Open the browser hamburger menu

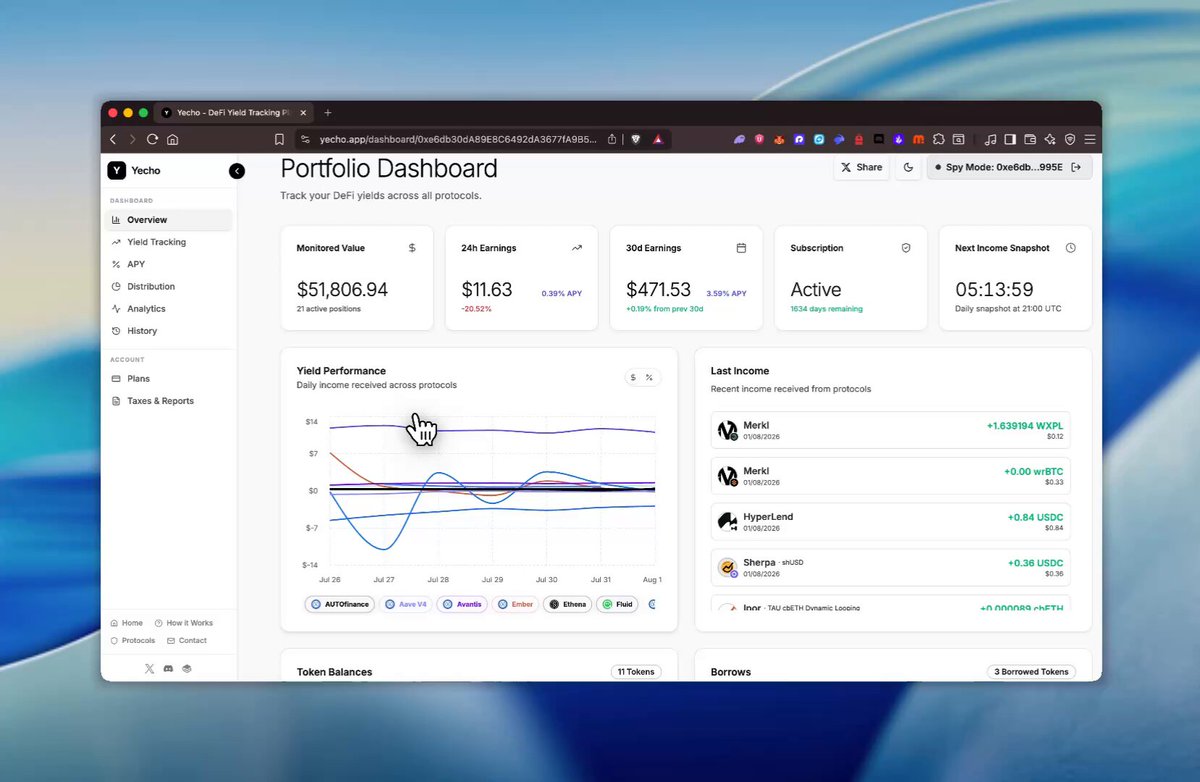click(1090, 139)
